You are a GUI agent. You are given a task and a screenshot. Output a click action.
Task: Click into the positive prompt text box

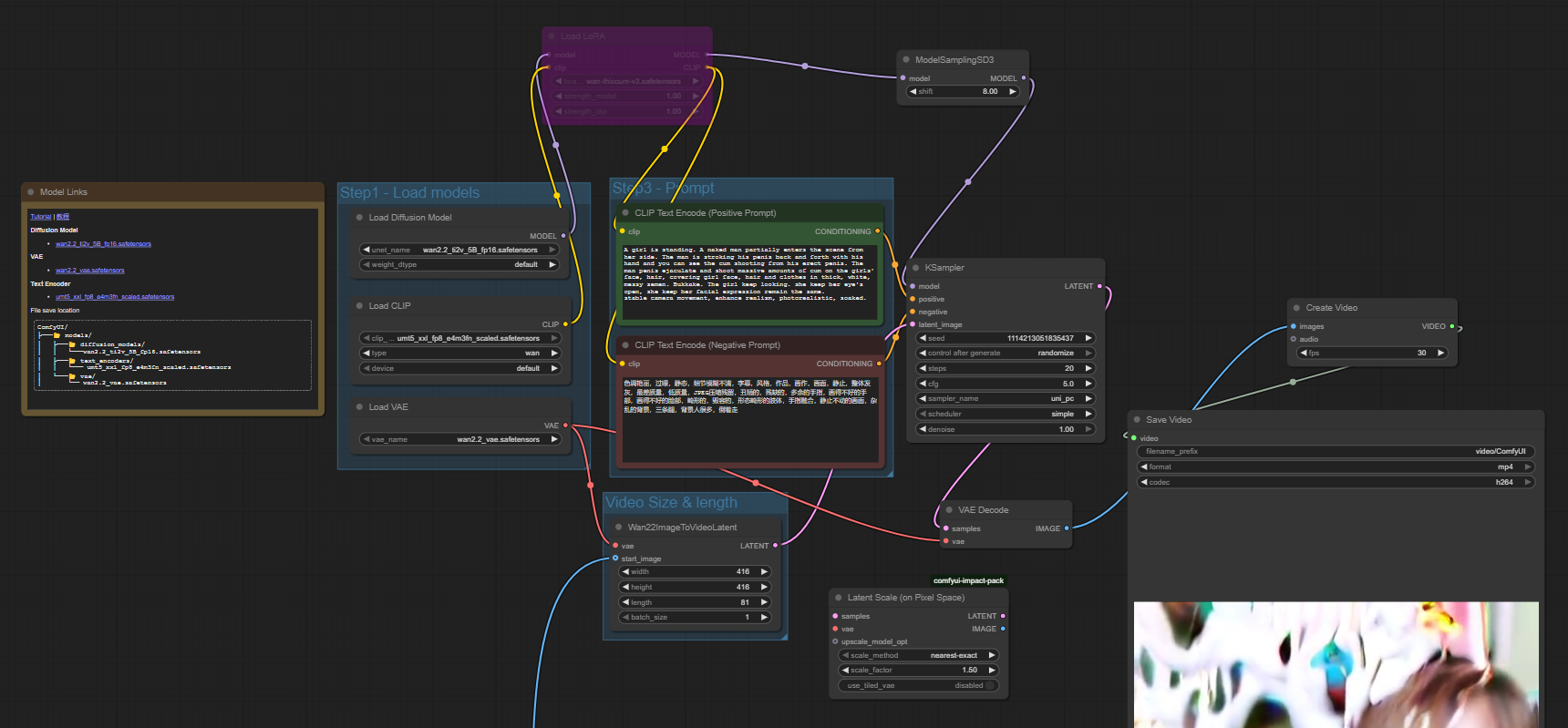point(749,281)
